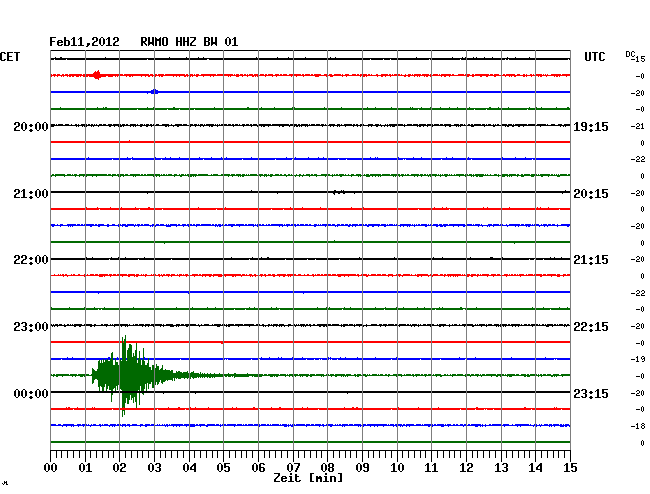The image size is (650, 494).
Task: Click the "03" minute axis label
Action: (x=154, y=467)
